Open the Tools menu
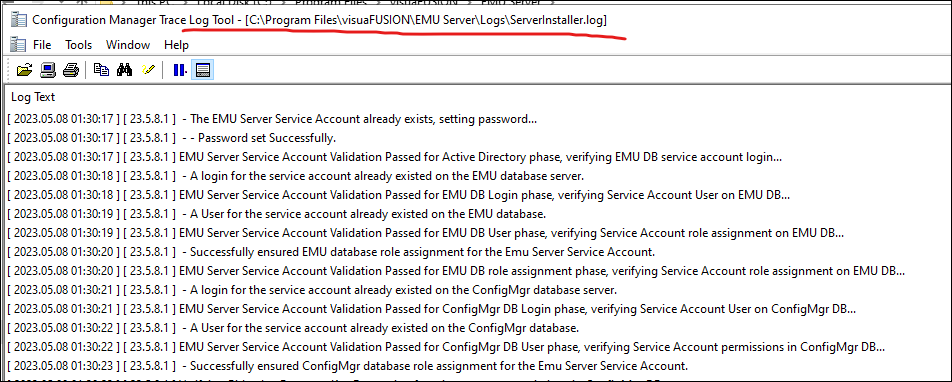This screenshot has height=382, width=952. (79, 45)
